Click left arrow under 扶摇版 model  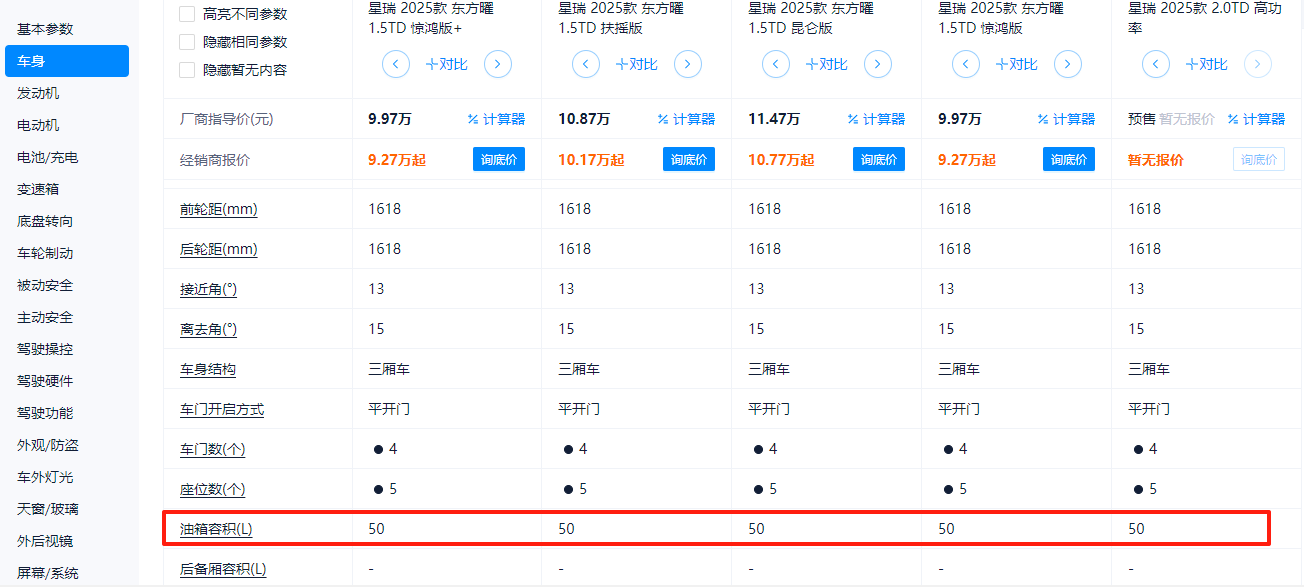586,65
